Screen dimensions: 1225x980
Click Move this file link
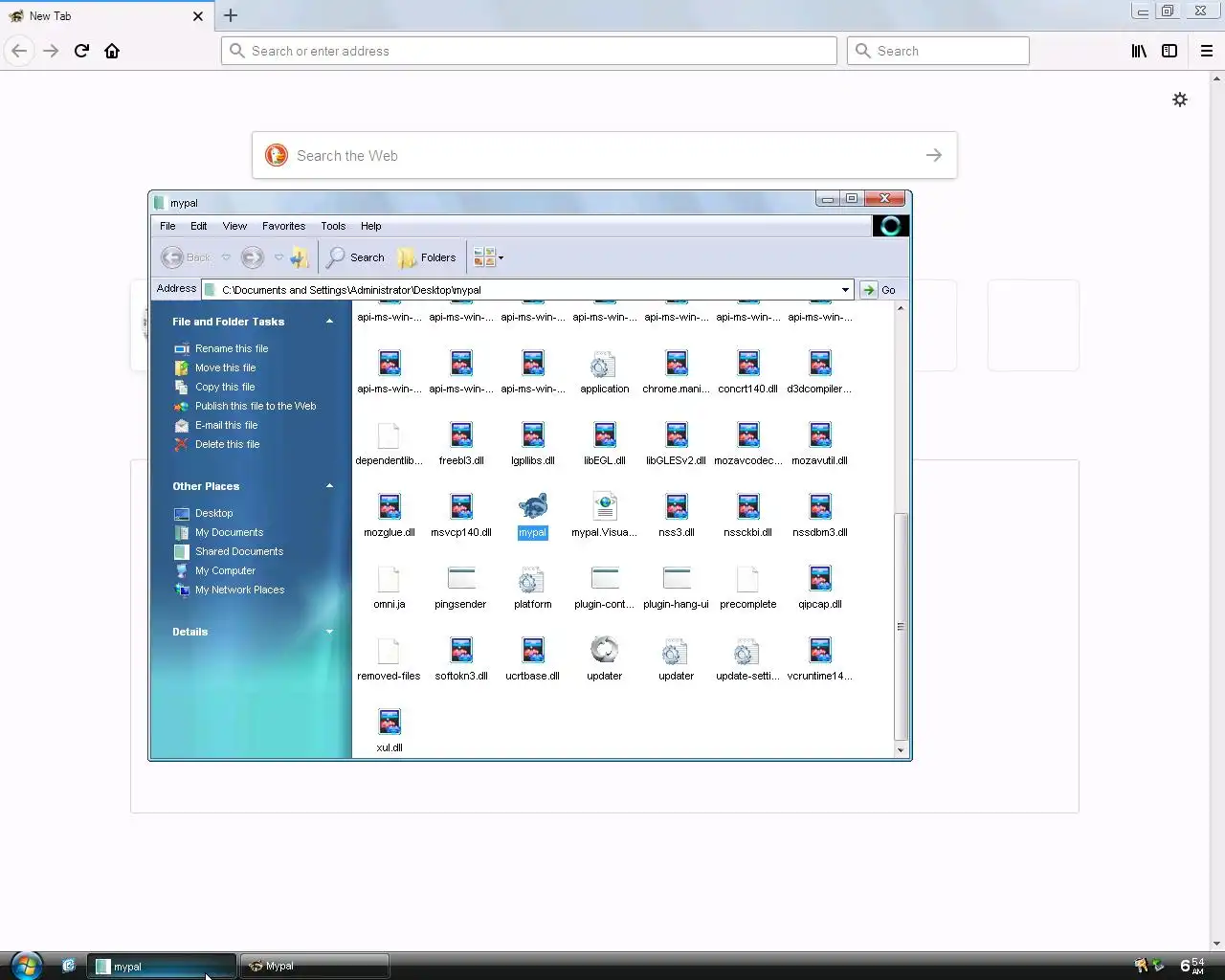[x=226, y=367]
